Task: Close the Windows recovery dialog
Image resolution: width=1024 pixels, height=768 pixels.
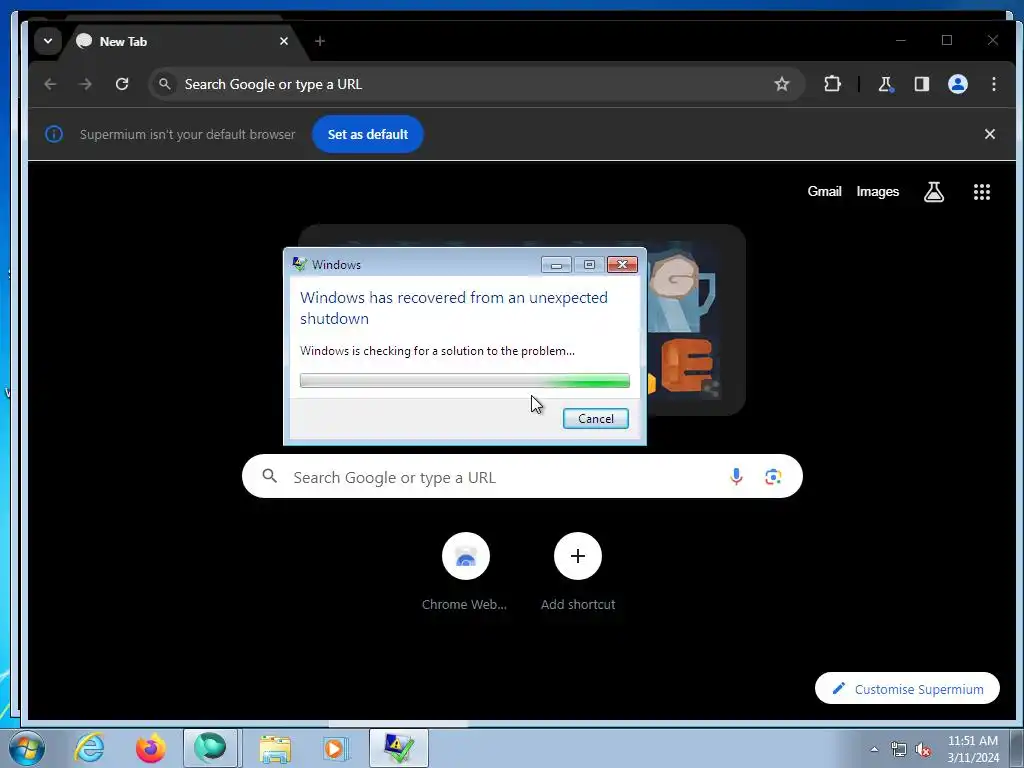Action: click(x=622, y=264)
